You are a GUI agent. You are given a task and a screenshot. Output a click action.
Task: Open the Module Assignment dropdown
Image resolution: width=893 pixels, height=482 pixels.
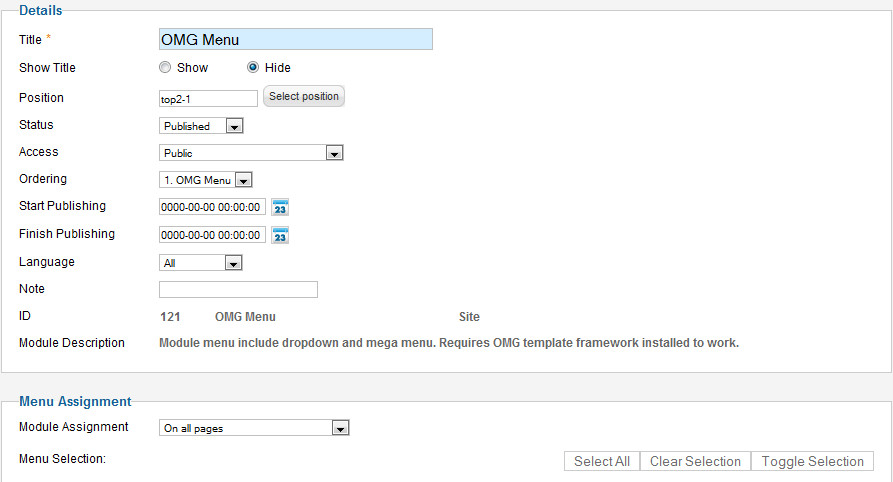(x=254, y=428)
